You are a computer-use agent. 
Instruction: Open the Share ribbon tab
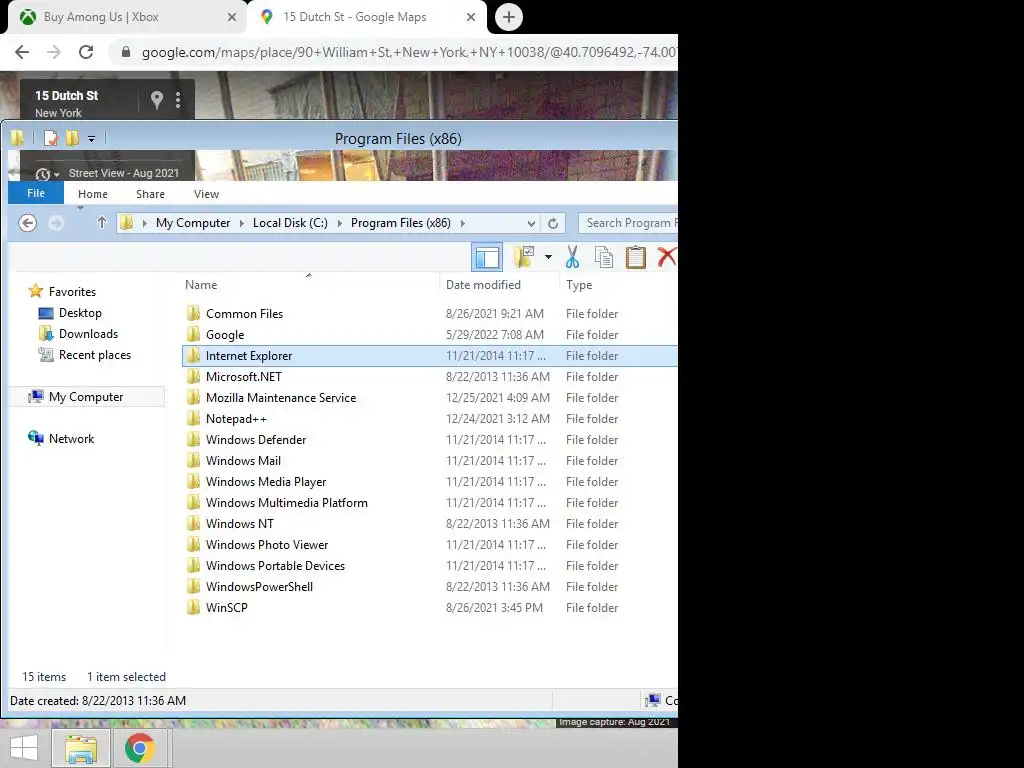point(150,194)
